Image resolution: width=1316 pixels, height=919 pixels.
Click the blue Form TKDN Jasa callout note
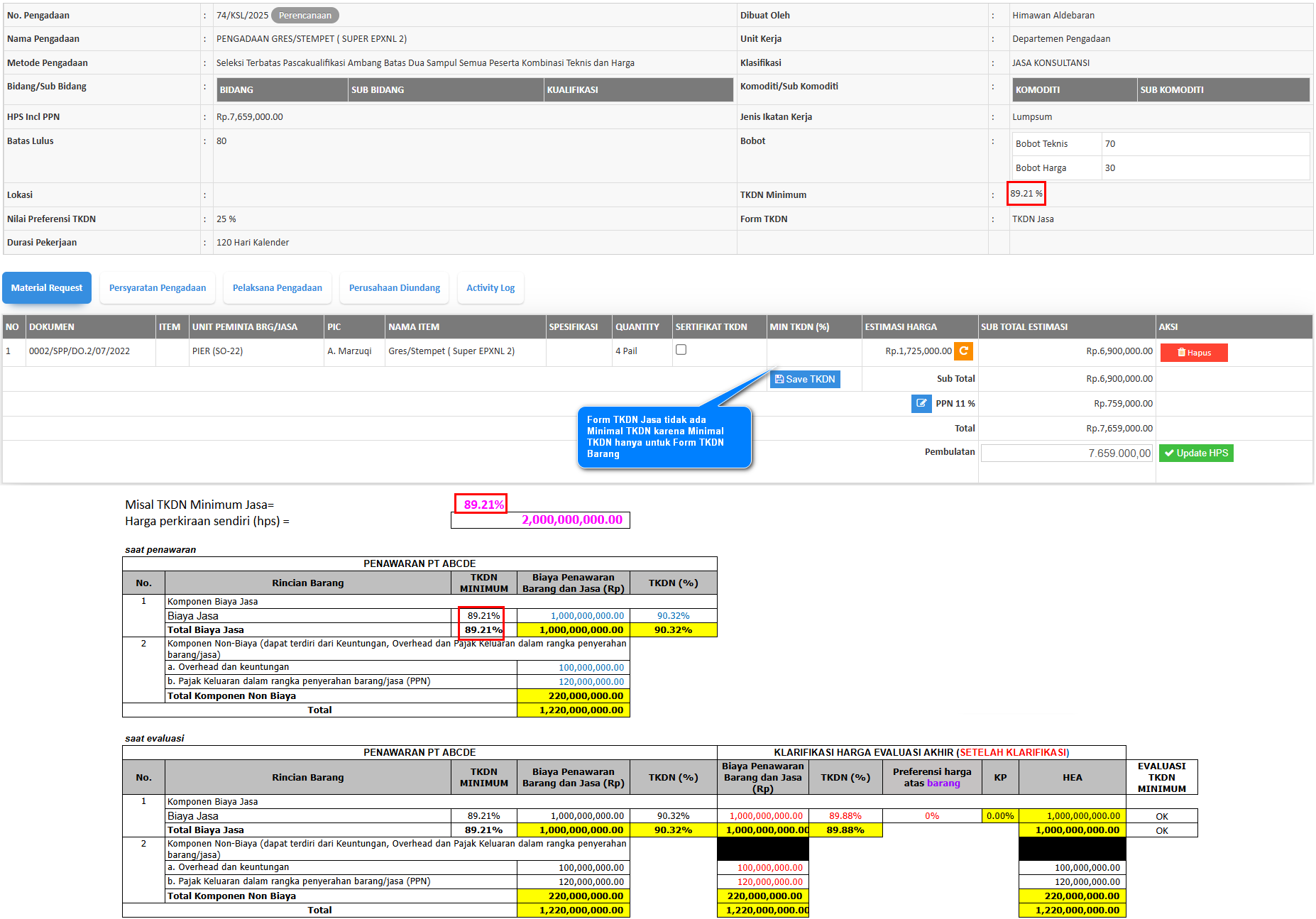(x=663, y=437)
